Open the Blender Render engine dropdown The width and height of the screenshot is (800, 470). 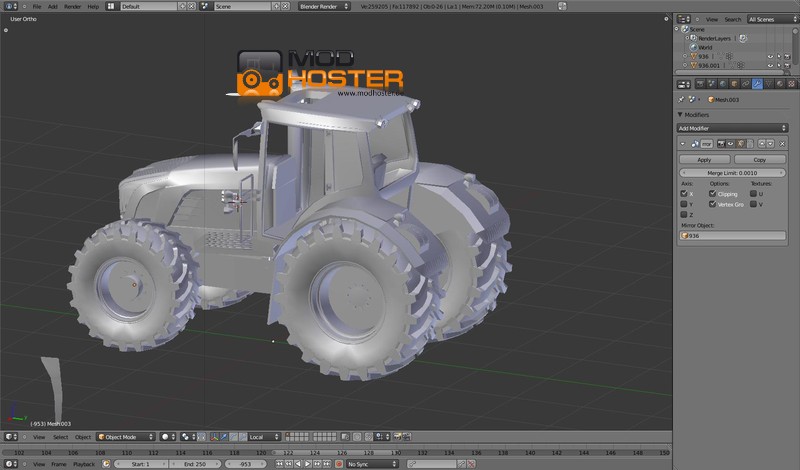pyautogui.click(x=323, y=7)
